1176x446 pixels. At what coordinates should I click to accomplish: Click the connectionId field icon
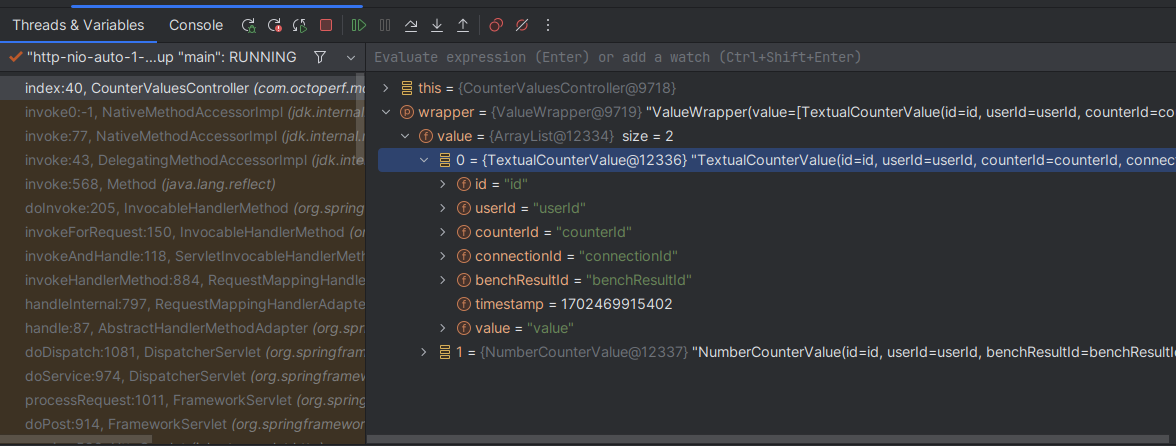pos(464,256)
